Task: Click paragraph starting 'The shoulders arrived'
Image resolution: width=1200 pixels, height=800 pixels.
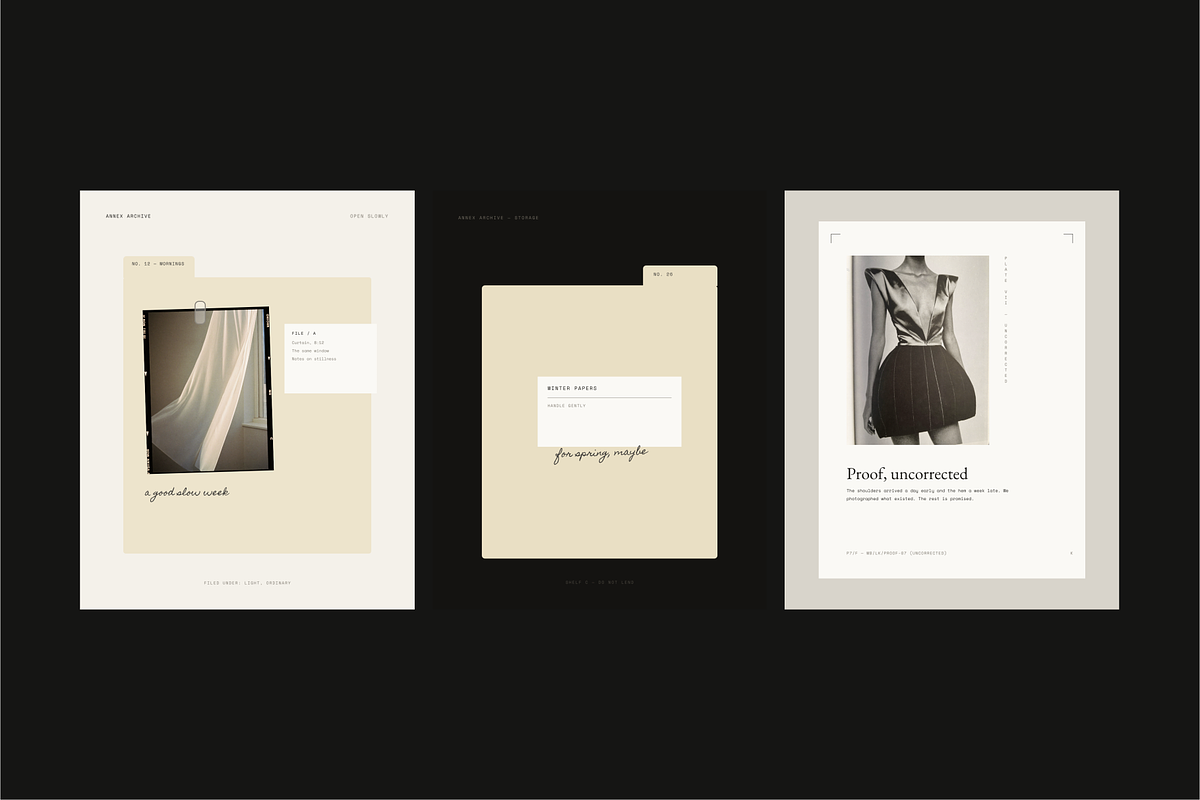Action: click(x=928, y=494)
